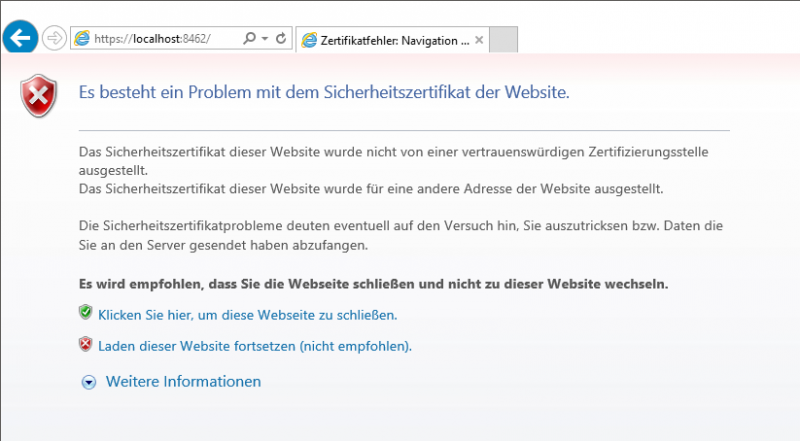Viewport: 800px width, 441px height.
Task: Select the Zertifikatfehler: Navigation tab
Action: click(x=392, y=40)
